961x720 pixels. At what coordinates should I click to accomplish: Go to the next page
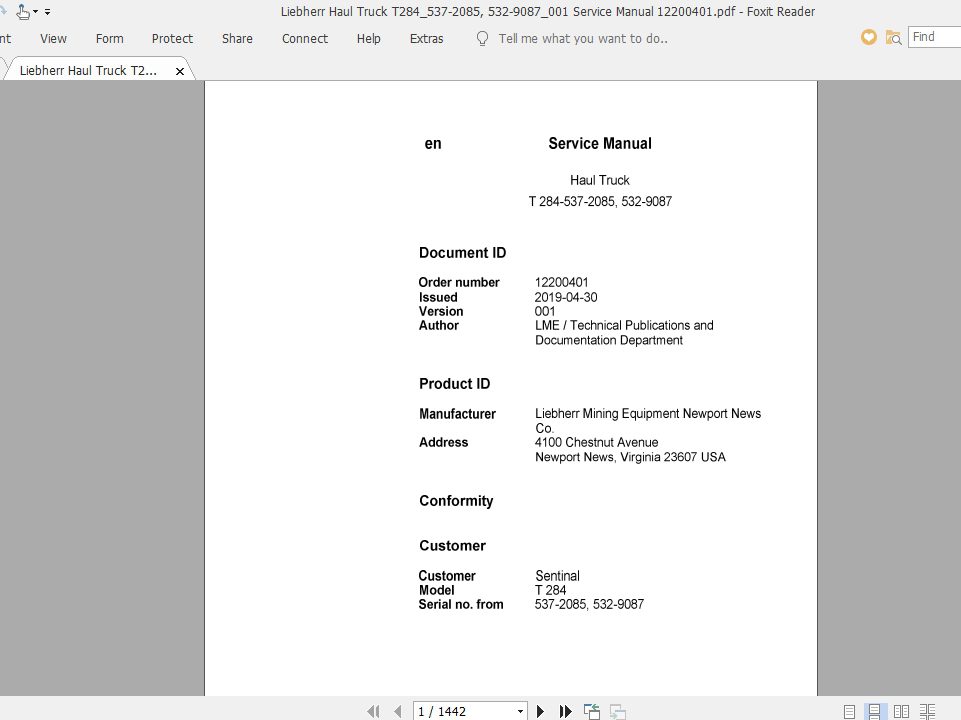tap(540, 711)
